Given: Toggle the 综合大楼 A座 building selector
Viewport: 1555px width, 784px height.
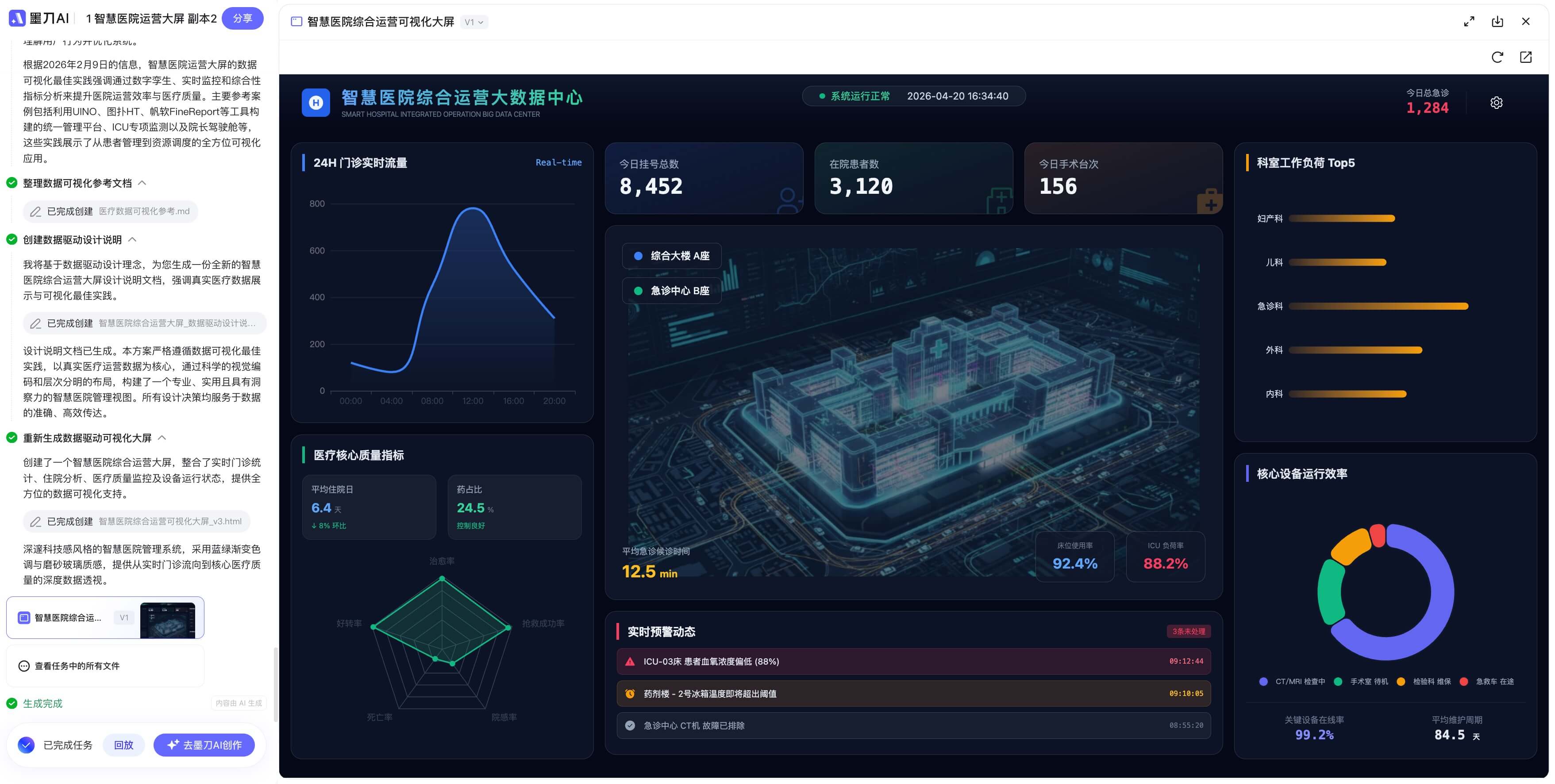Looking at the screenshot, I should [671, 256].
